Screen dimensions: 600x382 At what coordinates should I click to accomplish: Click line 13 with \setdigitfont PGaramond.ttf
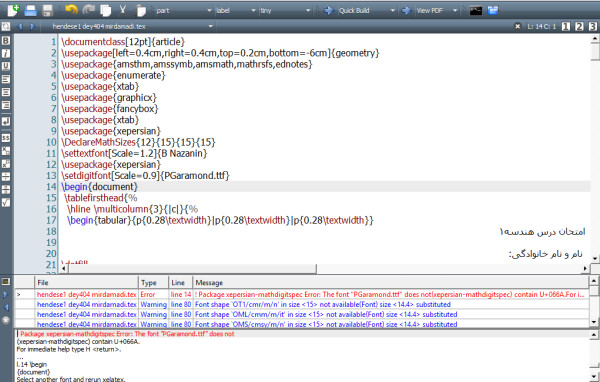(145, 176)
